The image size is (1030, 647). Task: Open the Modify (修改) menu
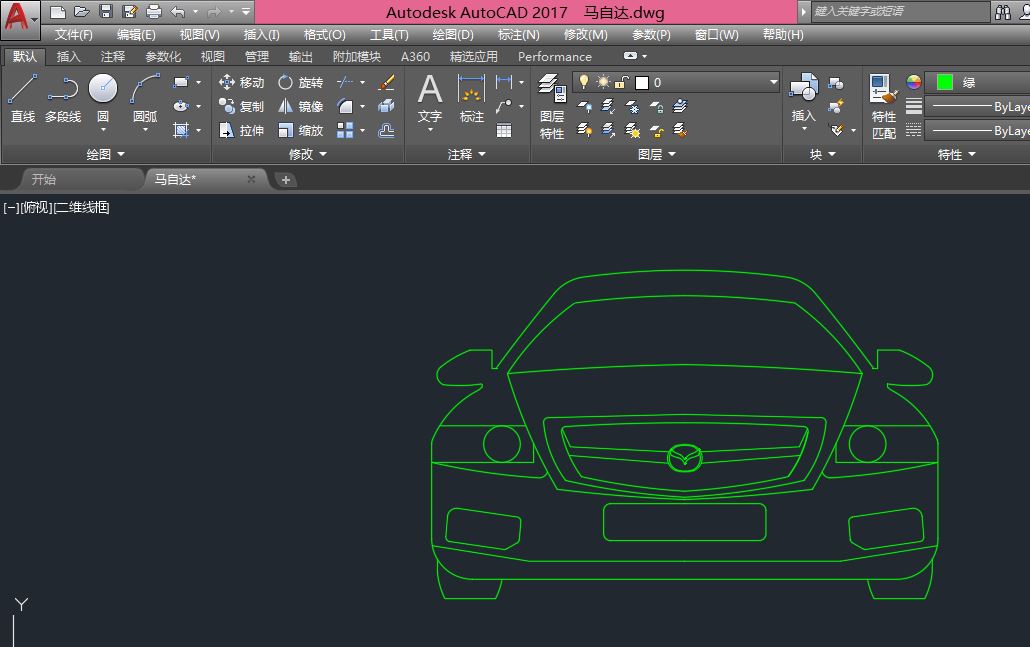pos(585,35)
